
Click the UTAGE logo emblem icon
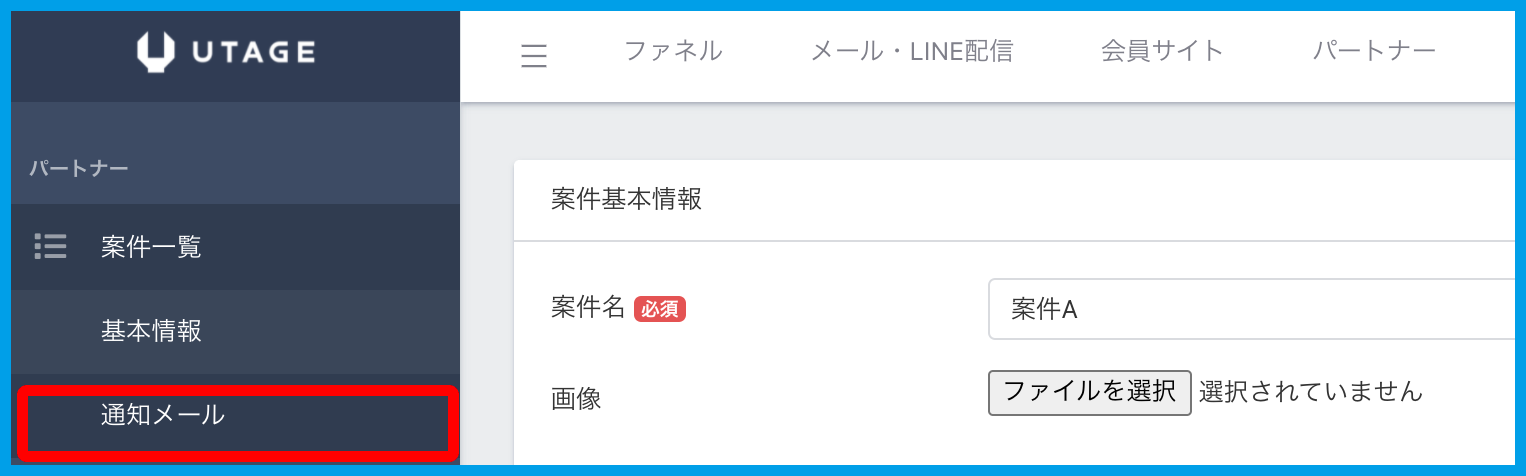coord(155,52)
